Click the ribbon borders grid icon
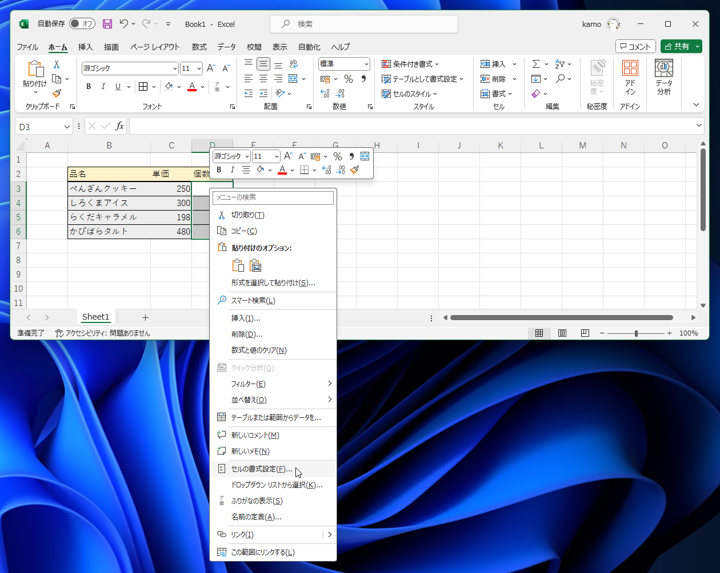Image resolution: width=720 pixels, height=573 pixels. click(x=143, y=86)
